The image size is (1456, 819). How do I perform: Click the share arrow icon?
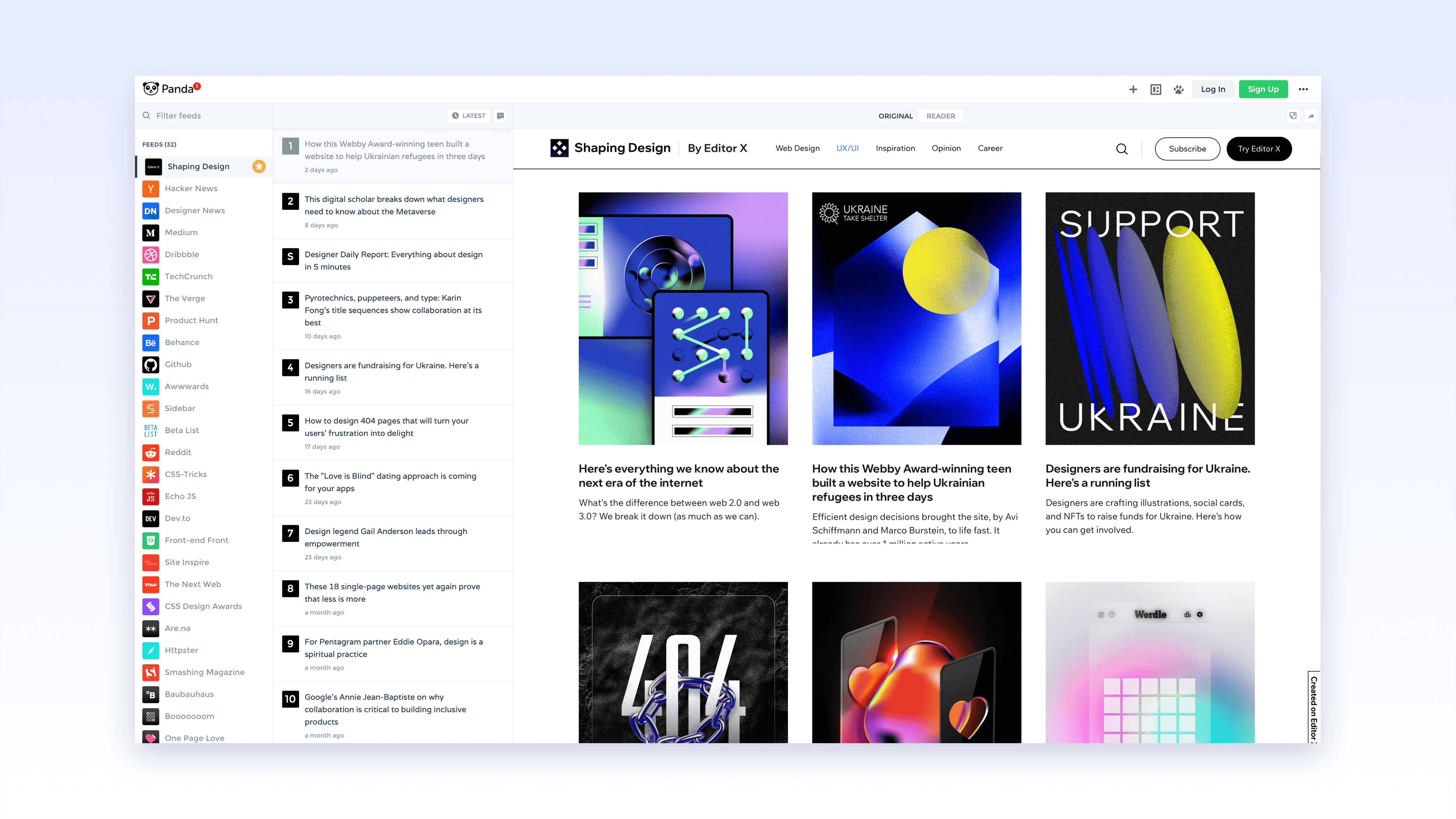tap(1311, 116)
